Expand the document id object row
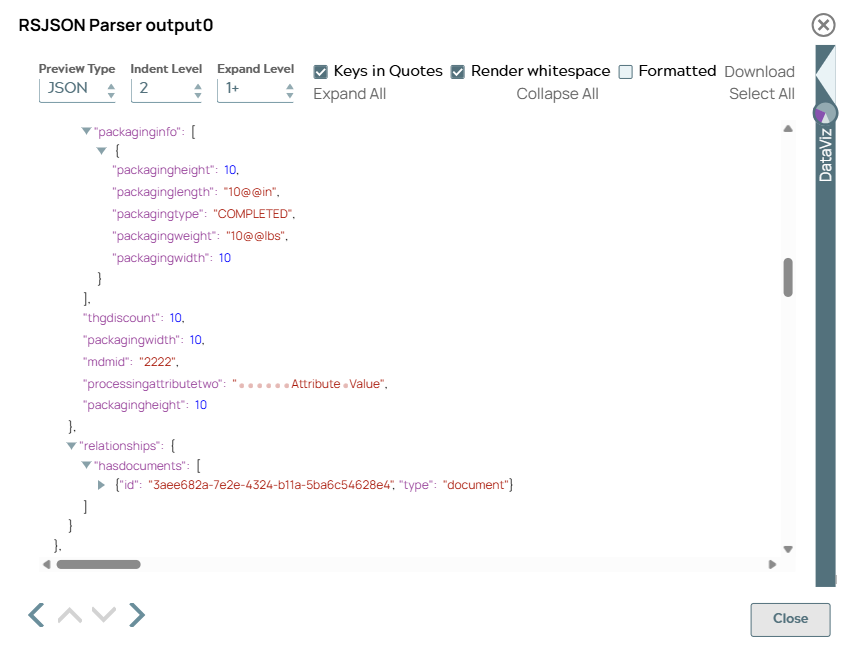 pos(100,484)
